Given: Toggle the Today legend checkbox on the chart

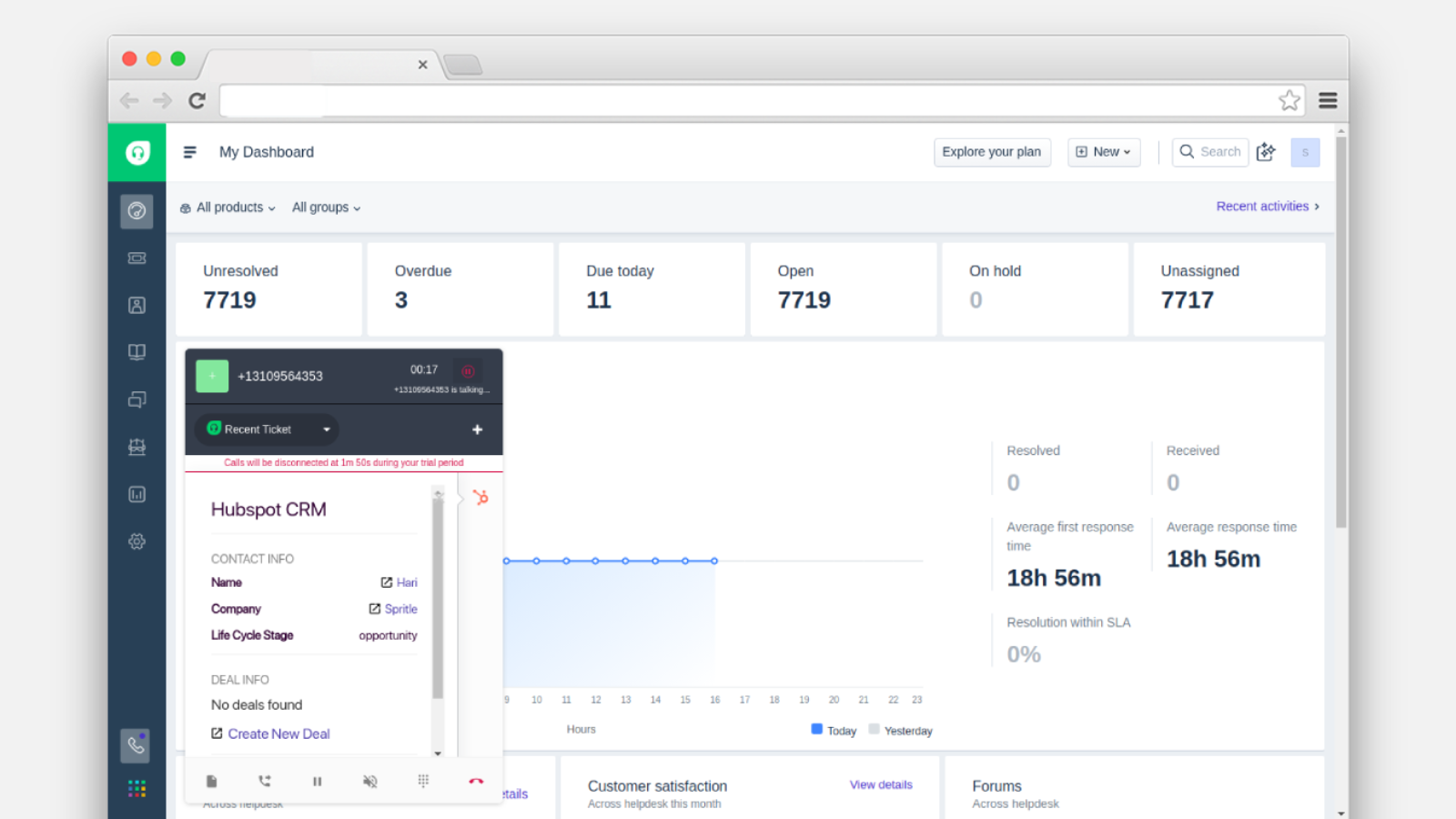Looking at the screenshot, I should click(x=816, y=729).
